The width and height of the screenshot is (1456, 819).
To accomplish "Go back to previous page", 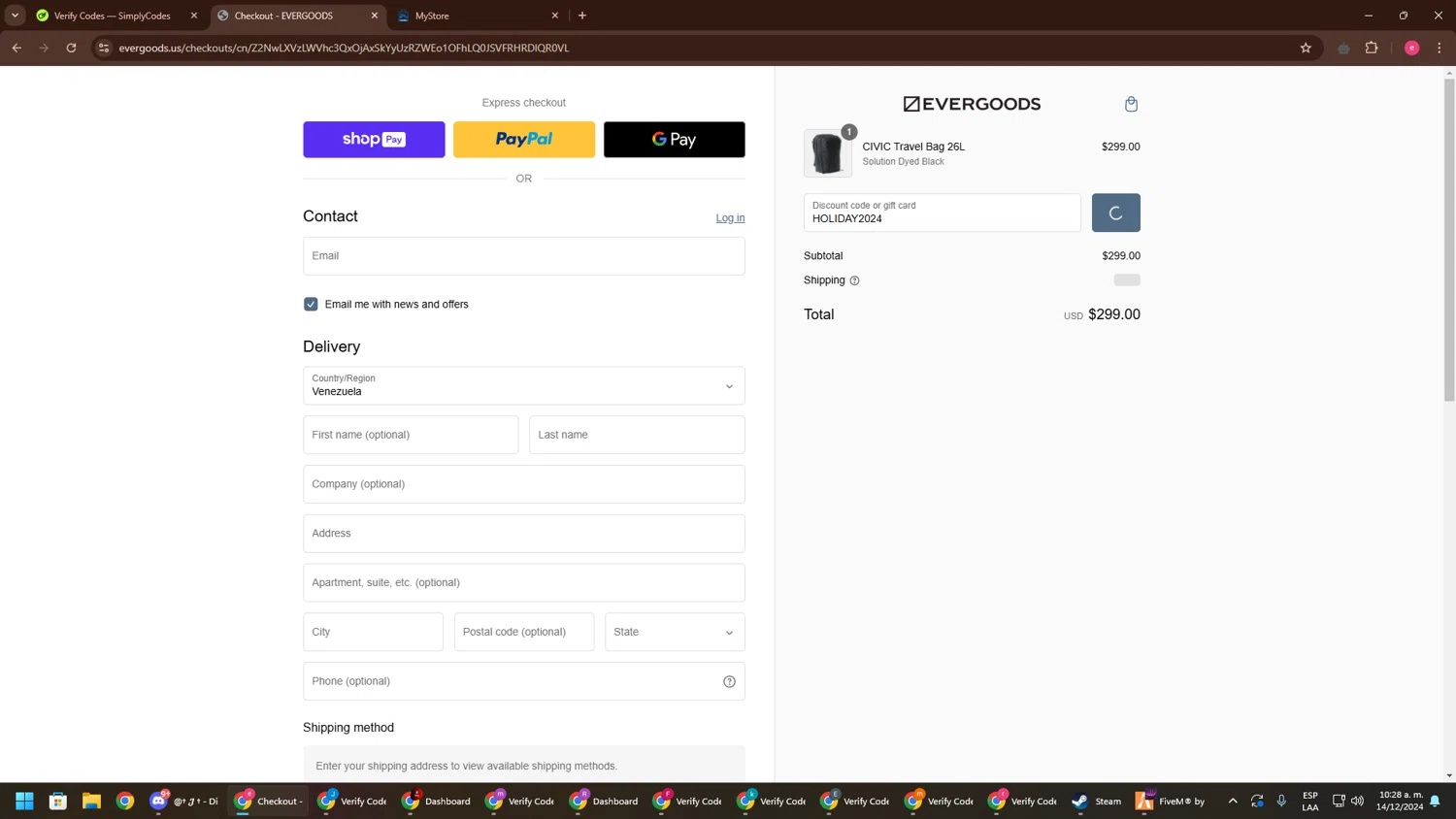I will [17, 48].
